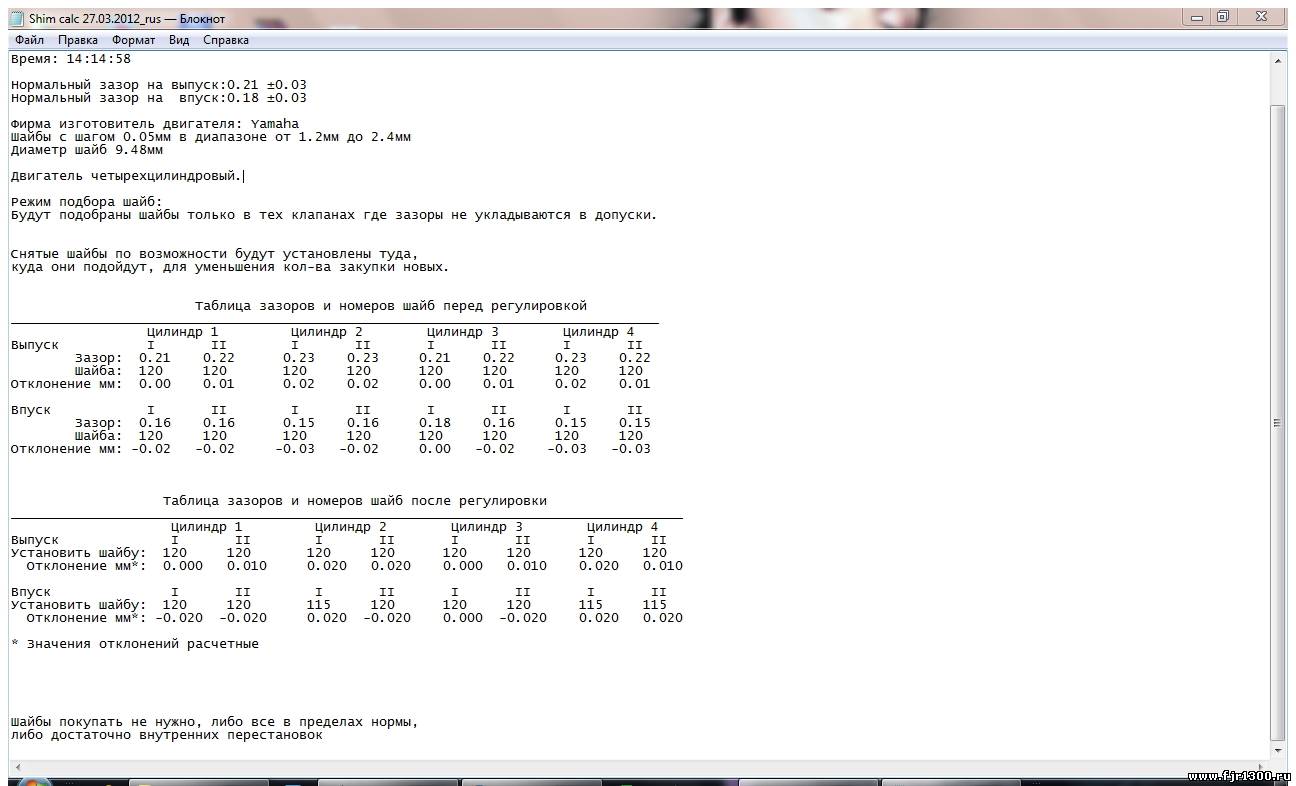
Task: Click the Notepad icon in the title bar
Action: tap(17, 18)
